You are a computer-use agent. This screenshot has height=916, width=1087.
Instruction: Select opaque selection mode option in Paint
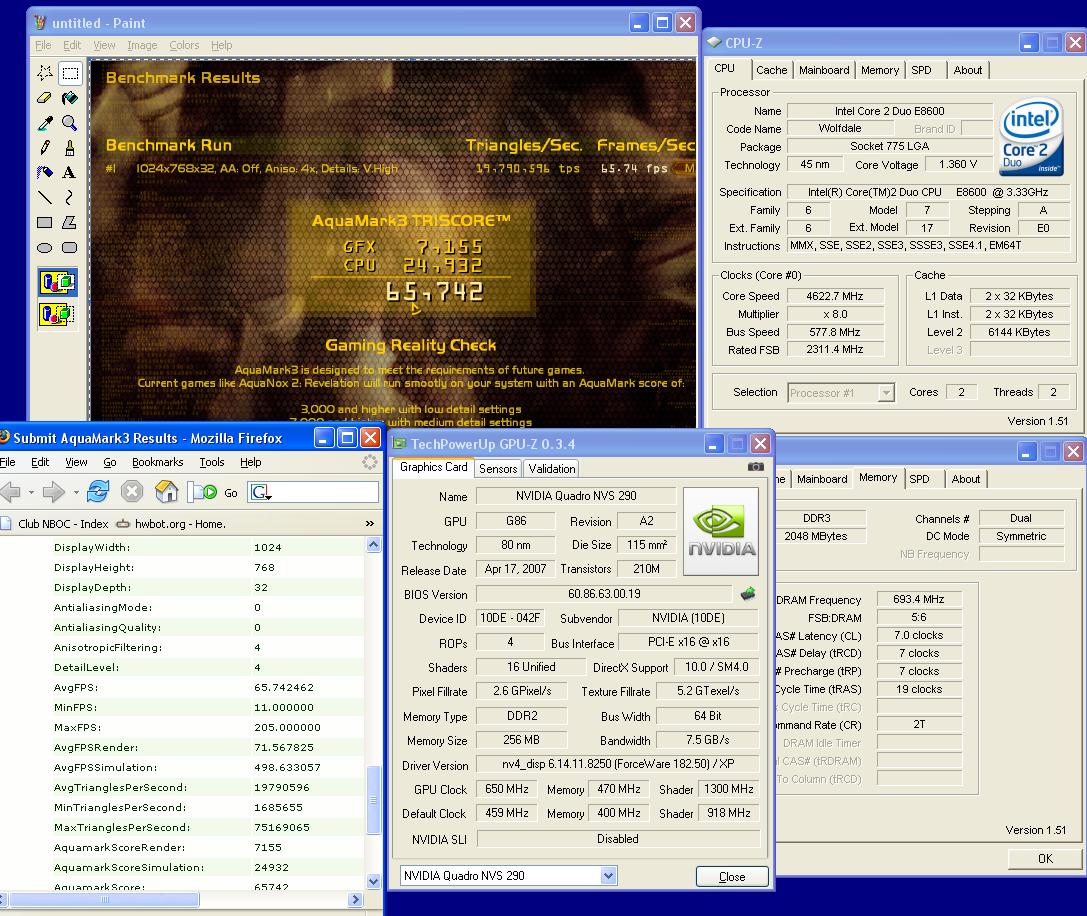tap(58, 282)
